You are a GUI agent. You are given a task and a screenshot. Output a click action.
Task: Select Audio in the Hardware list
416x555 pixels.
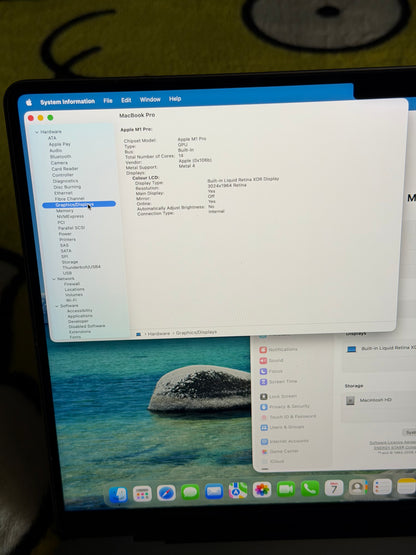56,150
